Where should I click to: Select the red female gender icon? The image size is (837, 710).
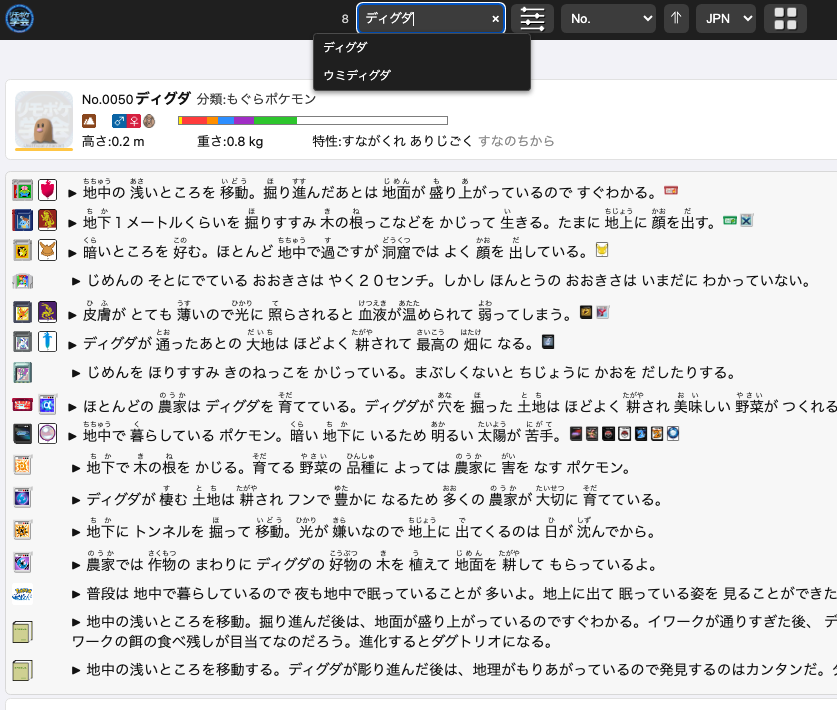[133, 121]
